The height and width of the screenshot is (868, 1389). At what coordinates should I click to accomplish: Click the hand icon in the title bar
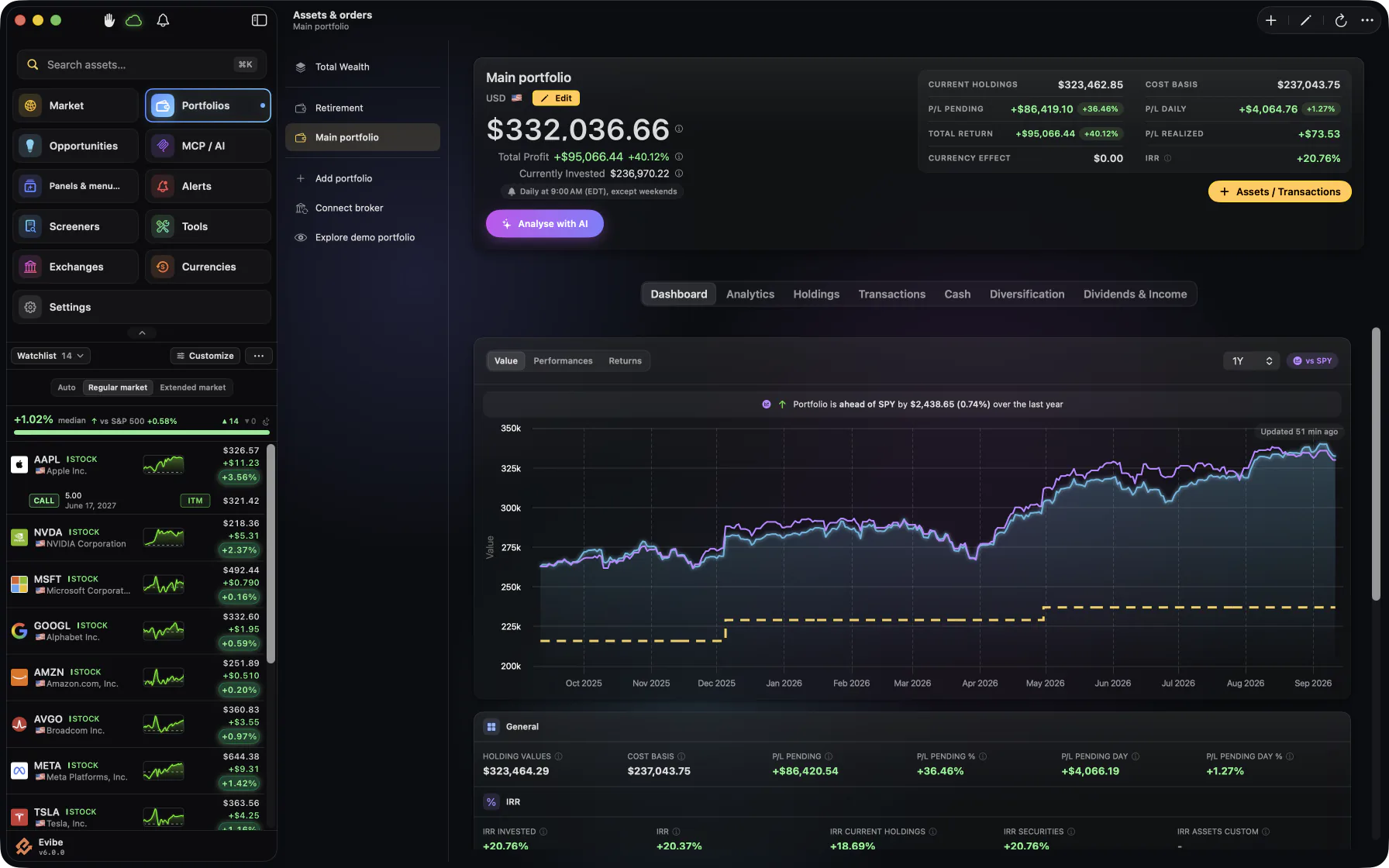(x=109, y=20)
